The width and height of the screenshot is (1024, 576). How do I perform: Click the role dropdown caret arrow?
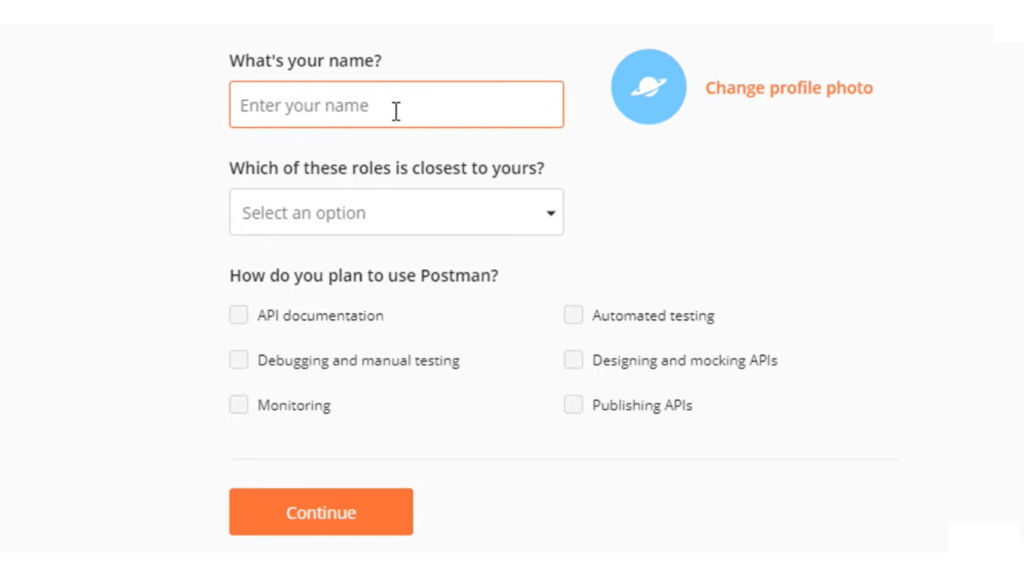[550, 213]
